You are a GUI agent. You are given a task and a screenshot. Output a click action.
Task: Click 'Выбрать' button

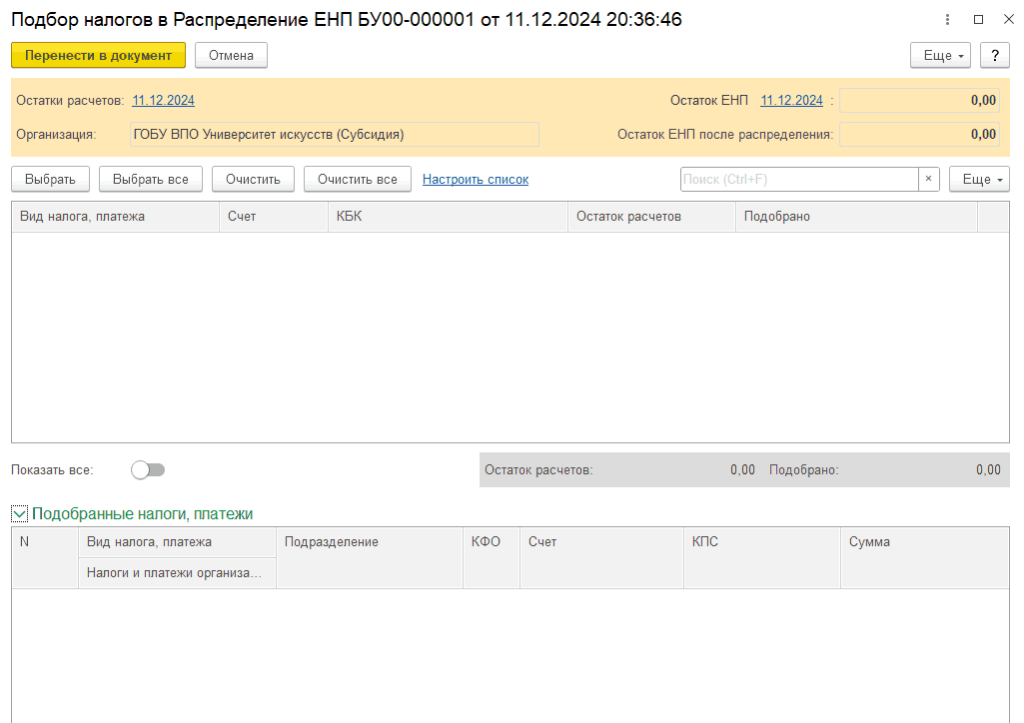coord(51,179)
